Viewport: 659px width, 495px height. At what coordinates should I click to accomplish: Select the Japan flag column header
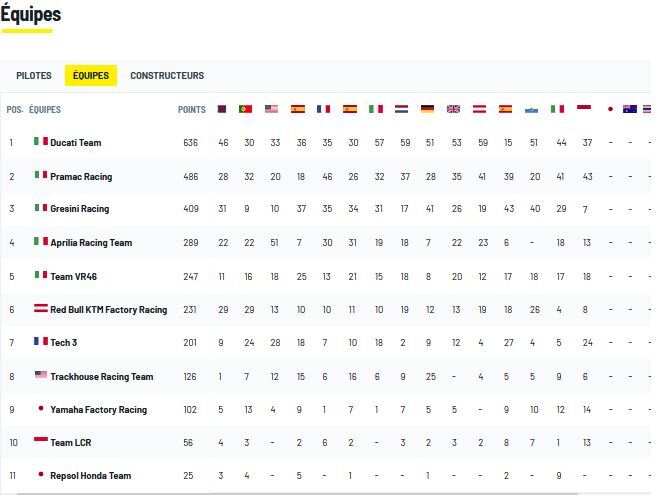[x=609, y=109]
